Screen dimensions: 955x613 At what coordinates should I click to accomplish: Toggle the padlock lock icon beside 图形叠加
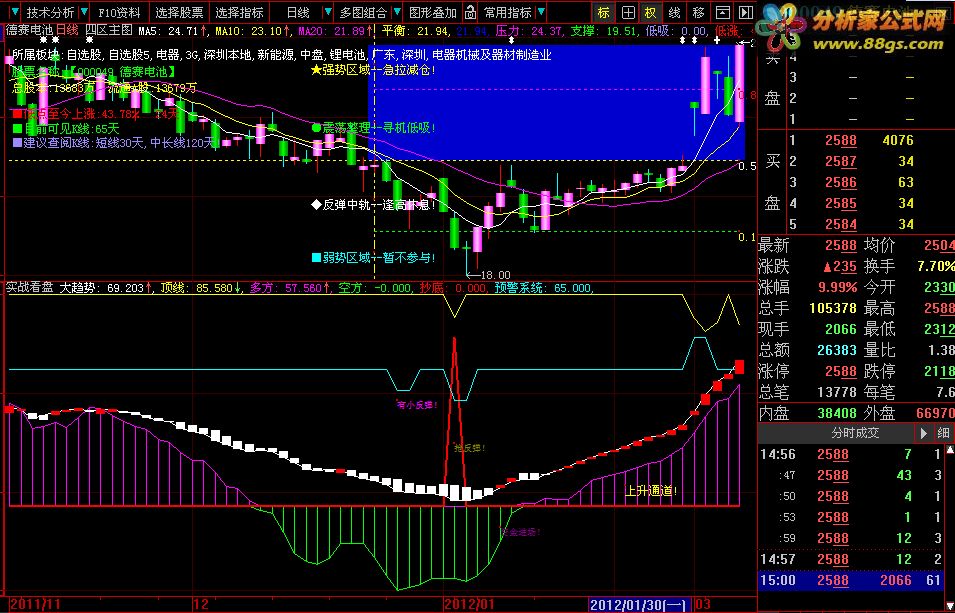pos(470,12)
